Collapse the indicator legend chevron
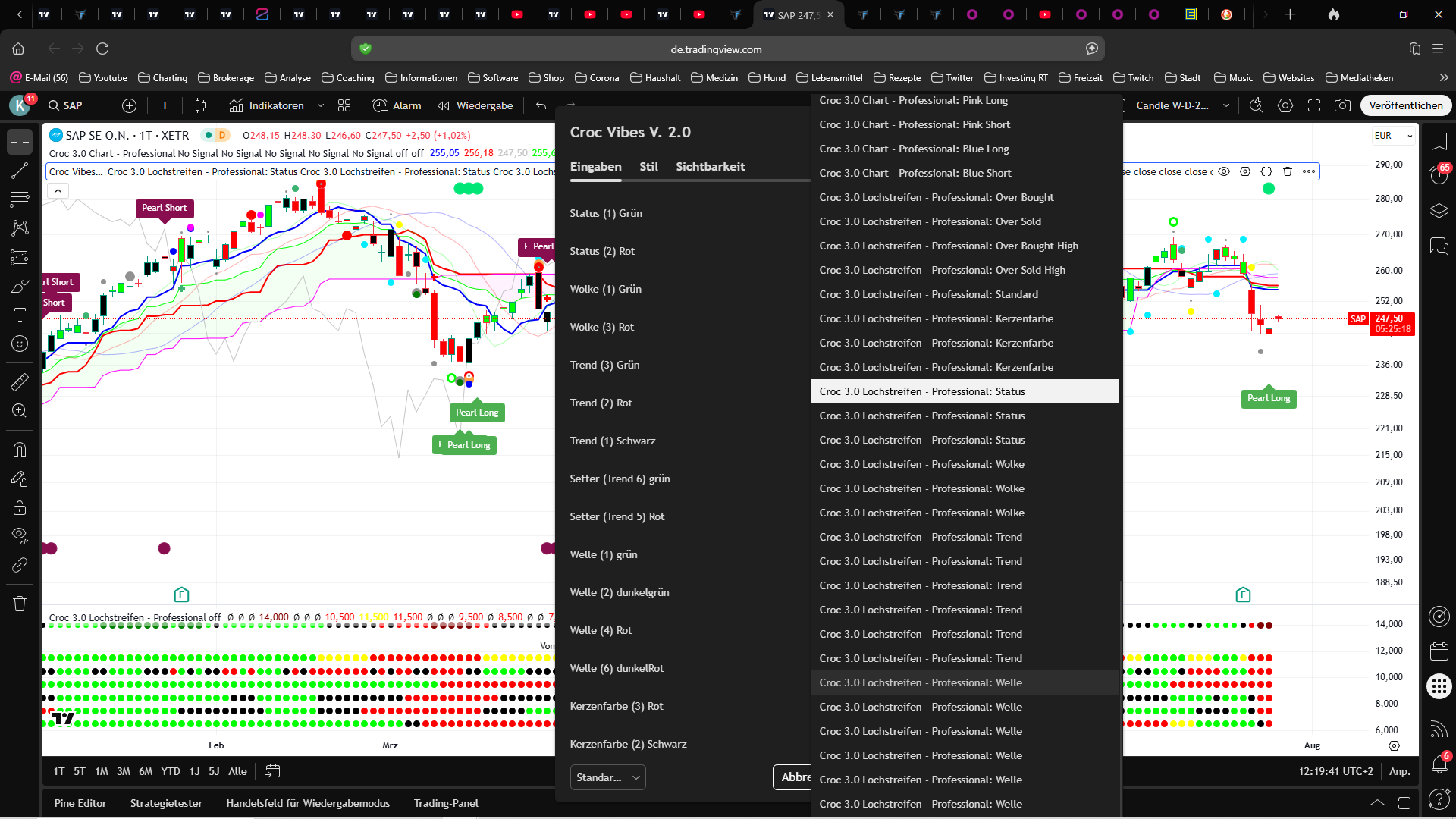Viewport: 1456px width, 819px height. click(x=58, y=190)
